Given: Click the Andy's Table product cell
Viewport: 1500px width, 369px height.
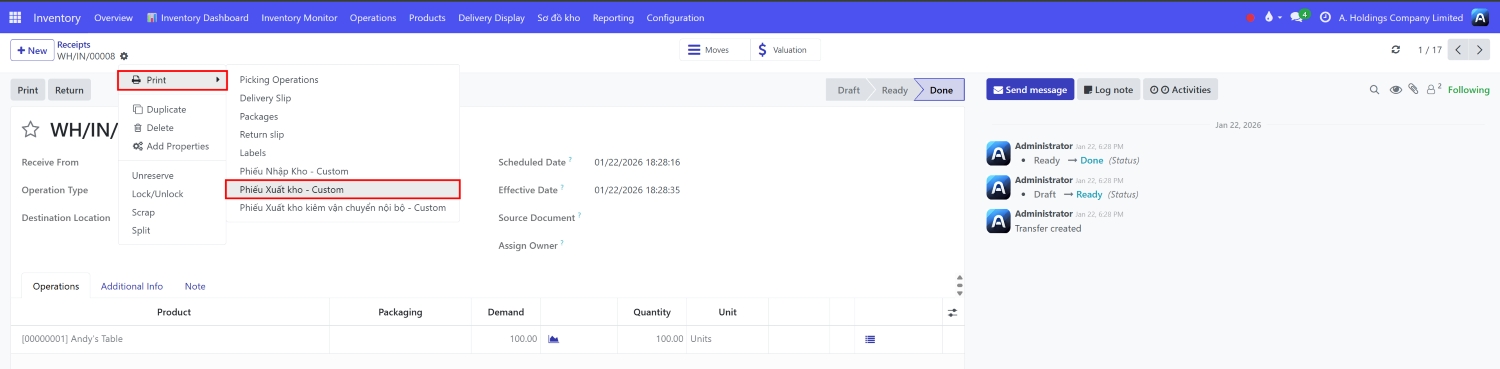Looking at the screenshot, I should coord(170,339).
